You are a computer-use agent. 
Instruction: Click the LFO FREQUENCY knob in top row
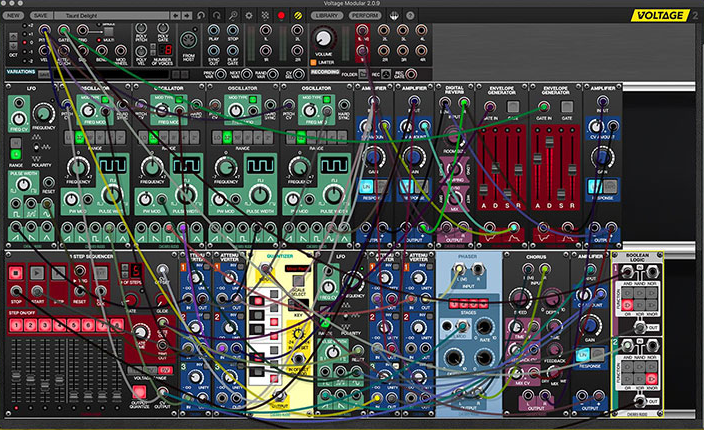[44, 114]
